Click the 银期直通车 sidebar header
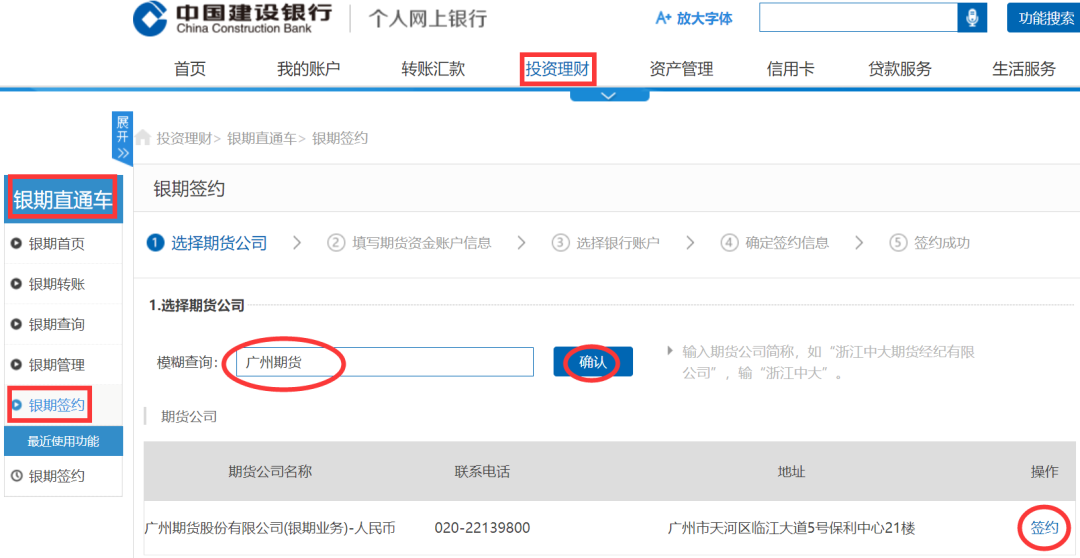The image size is (1080, 558). pos(62,200)
